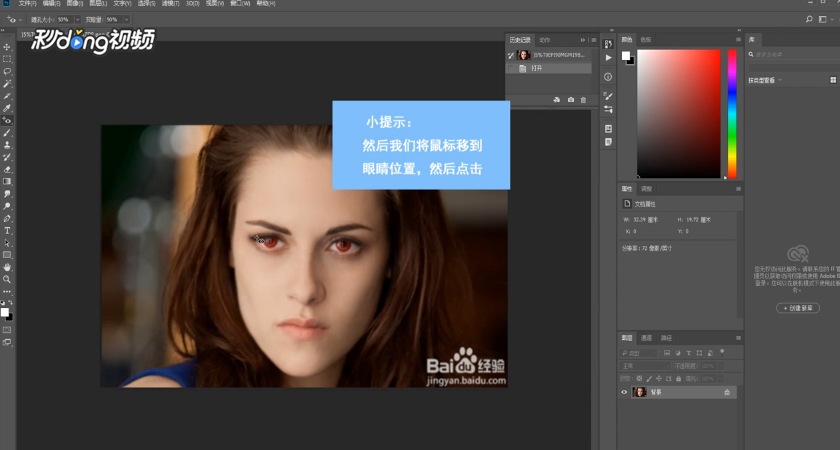The image size is (840, 450).
Task: Open the darken amount 50% dropdown
Action: click(126, 19)
